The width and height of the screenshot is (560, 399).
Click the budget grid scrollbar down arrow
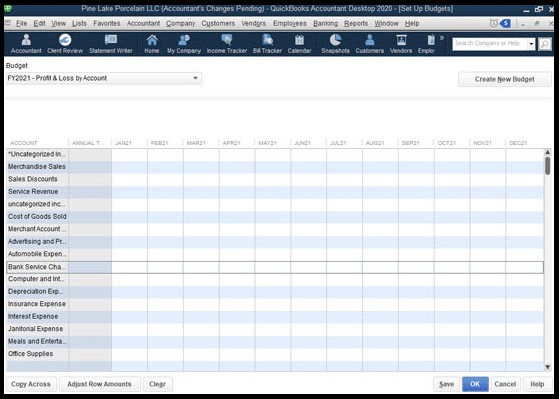click(x=548, y=367)
